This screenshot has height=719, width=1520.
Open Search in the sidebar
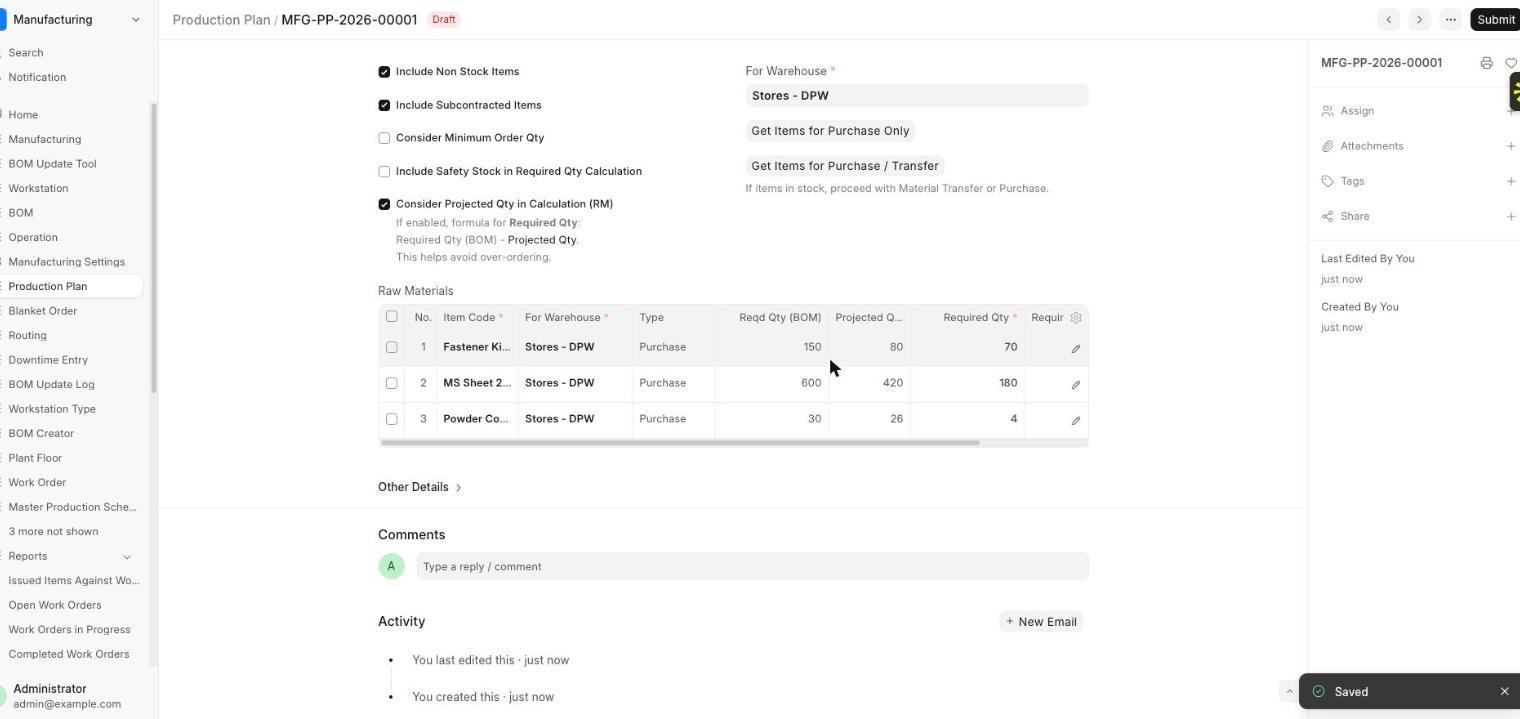coord(26,53)
